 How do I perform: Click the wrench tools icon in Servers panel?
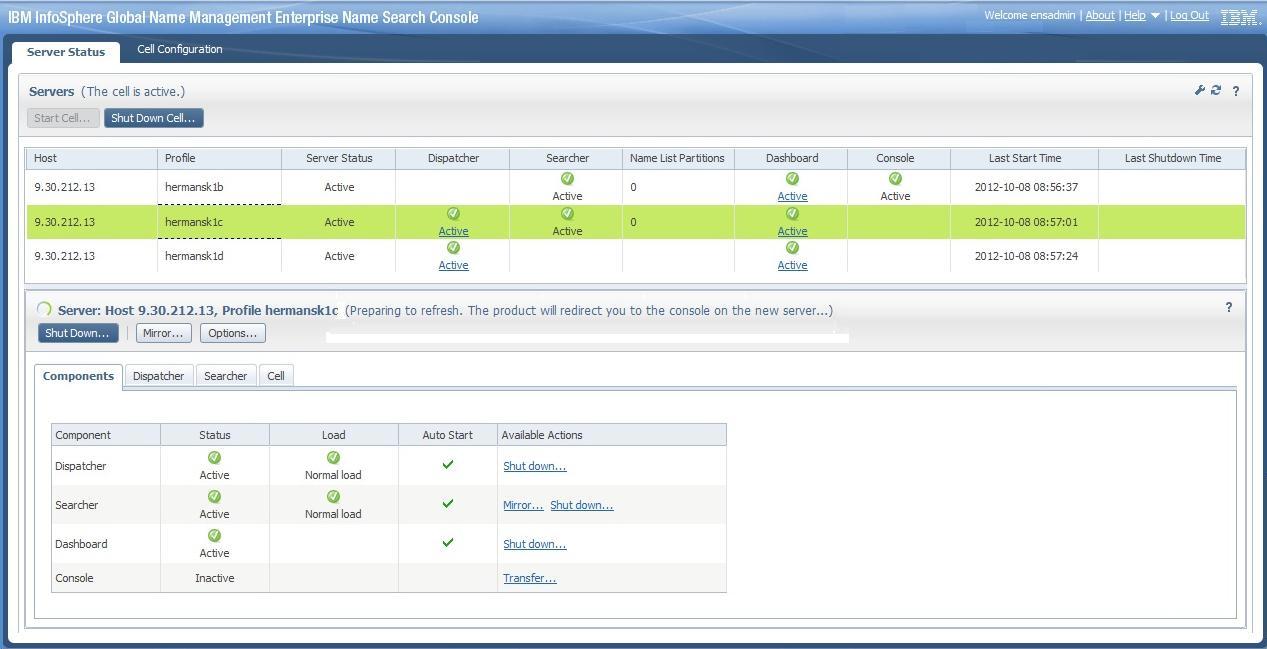(1199, 91)
